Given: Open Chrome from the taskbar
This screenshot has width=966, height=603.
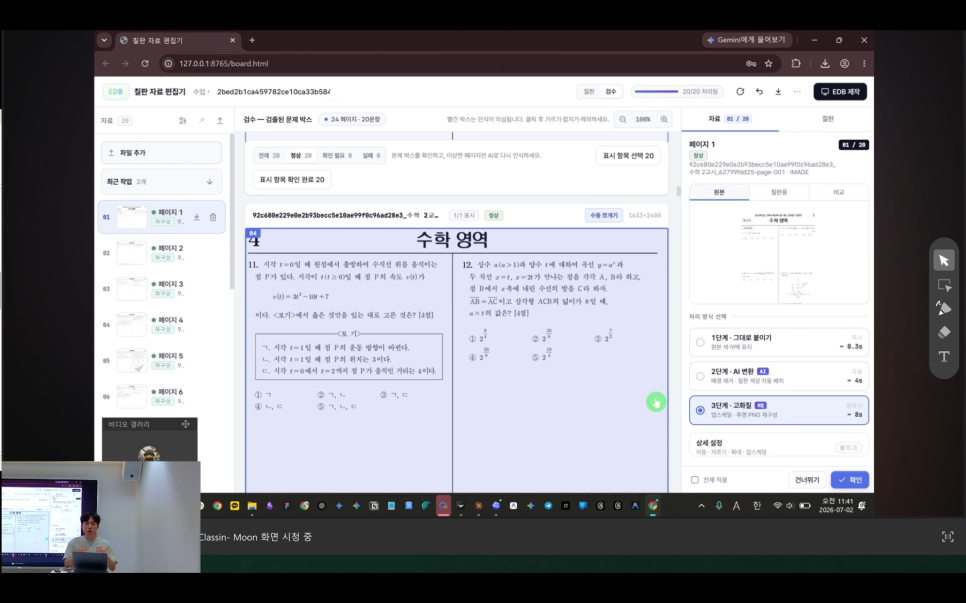Looking at the screenshot, I should 217,506.
